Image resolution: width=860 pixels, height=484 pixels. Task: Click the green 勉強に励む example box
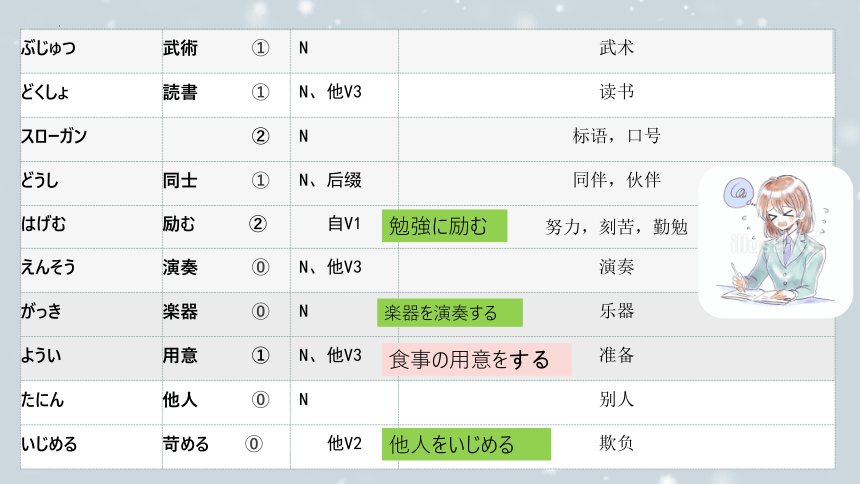click(444, 226)
